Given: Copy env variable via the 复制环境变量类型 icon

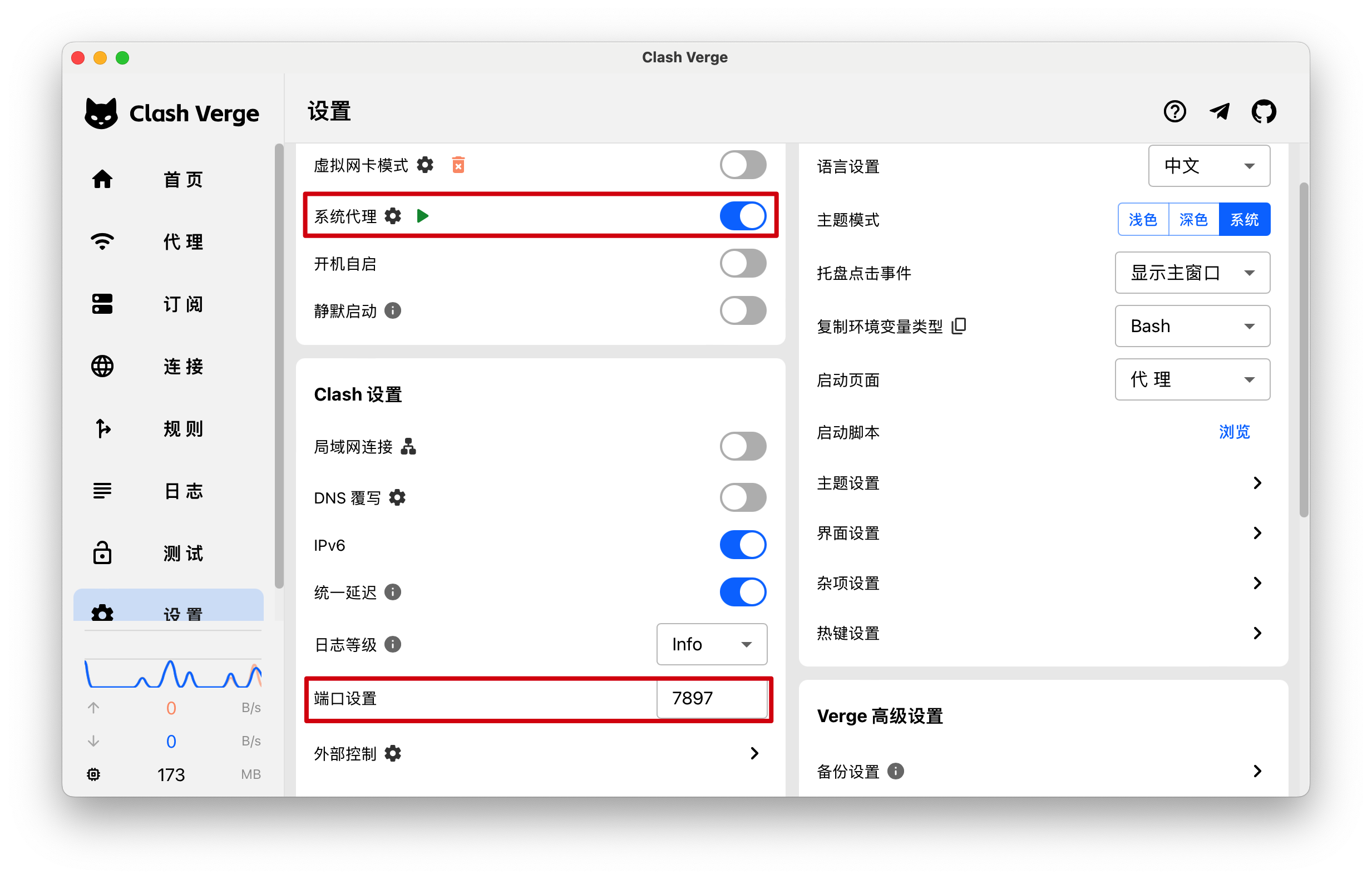Looking at the screenshot, I should click(959, 326).
